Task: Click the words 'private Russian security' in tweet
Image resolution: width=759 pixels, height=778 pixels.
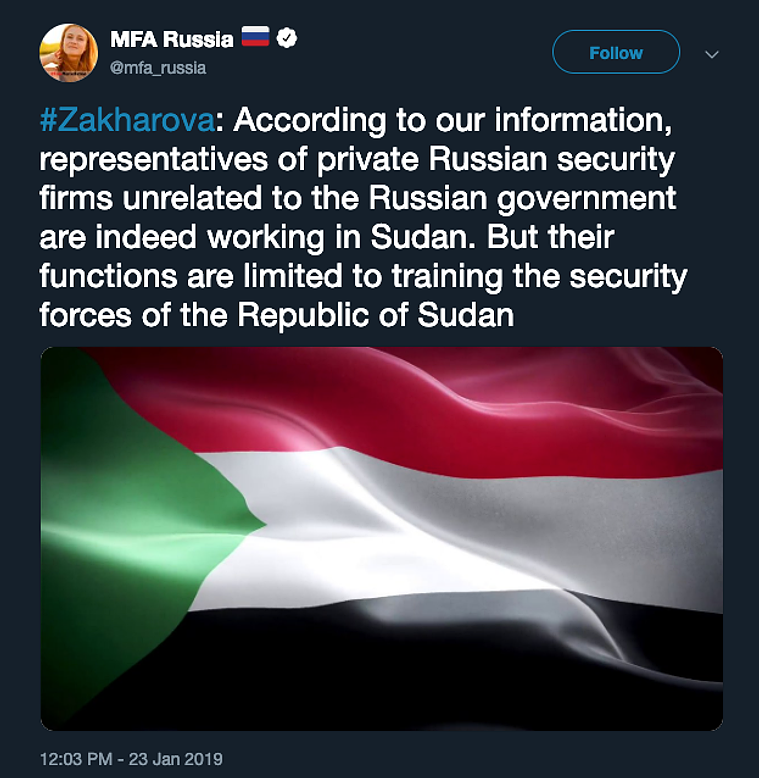Action: tap(496, 159)
